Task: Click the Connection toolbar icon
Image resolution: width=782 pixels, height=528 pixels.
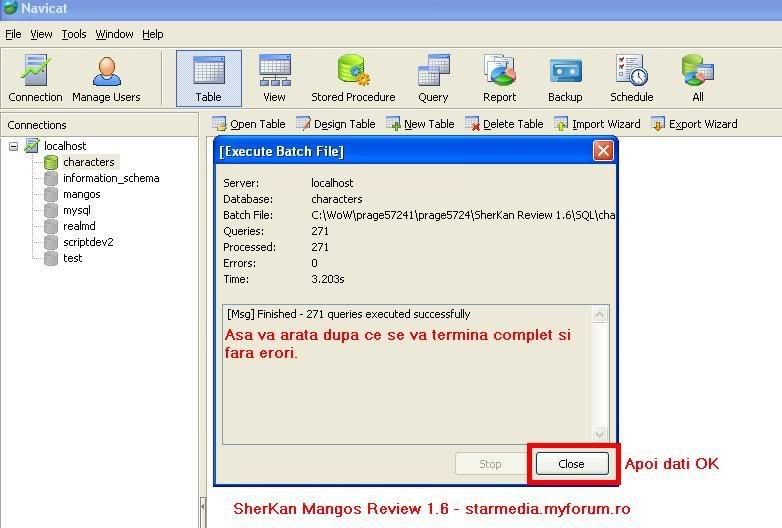Action: [x=35, y=78]
